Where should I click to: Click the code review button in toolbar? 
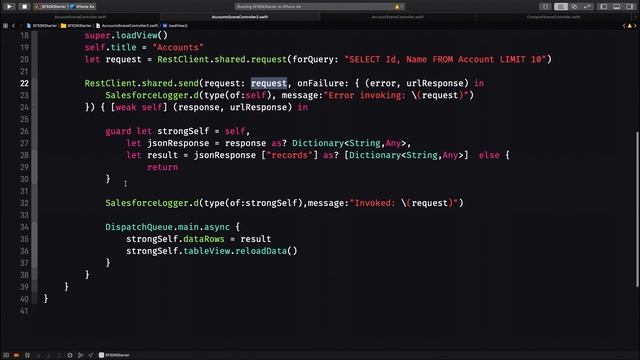(x=545, y=7)
